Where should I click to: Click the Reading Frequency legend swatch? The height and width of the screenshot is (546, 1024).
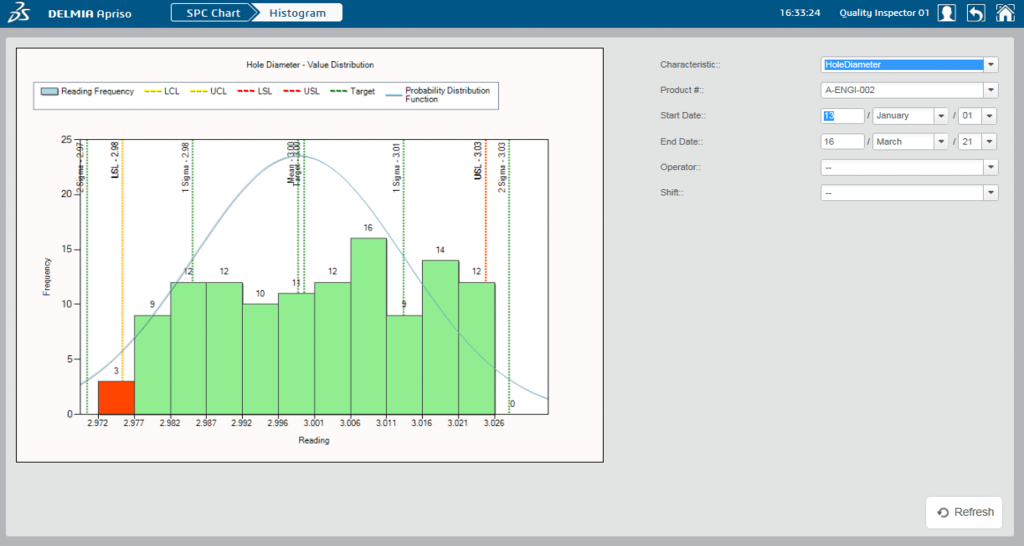[x=49, y=91]
